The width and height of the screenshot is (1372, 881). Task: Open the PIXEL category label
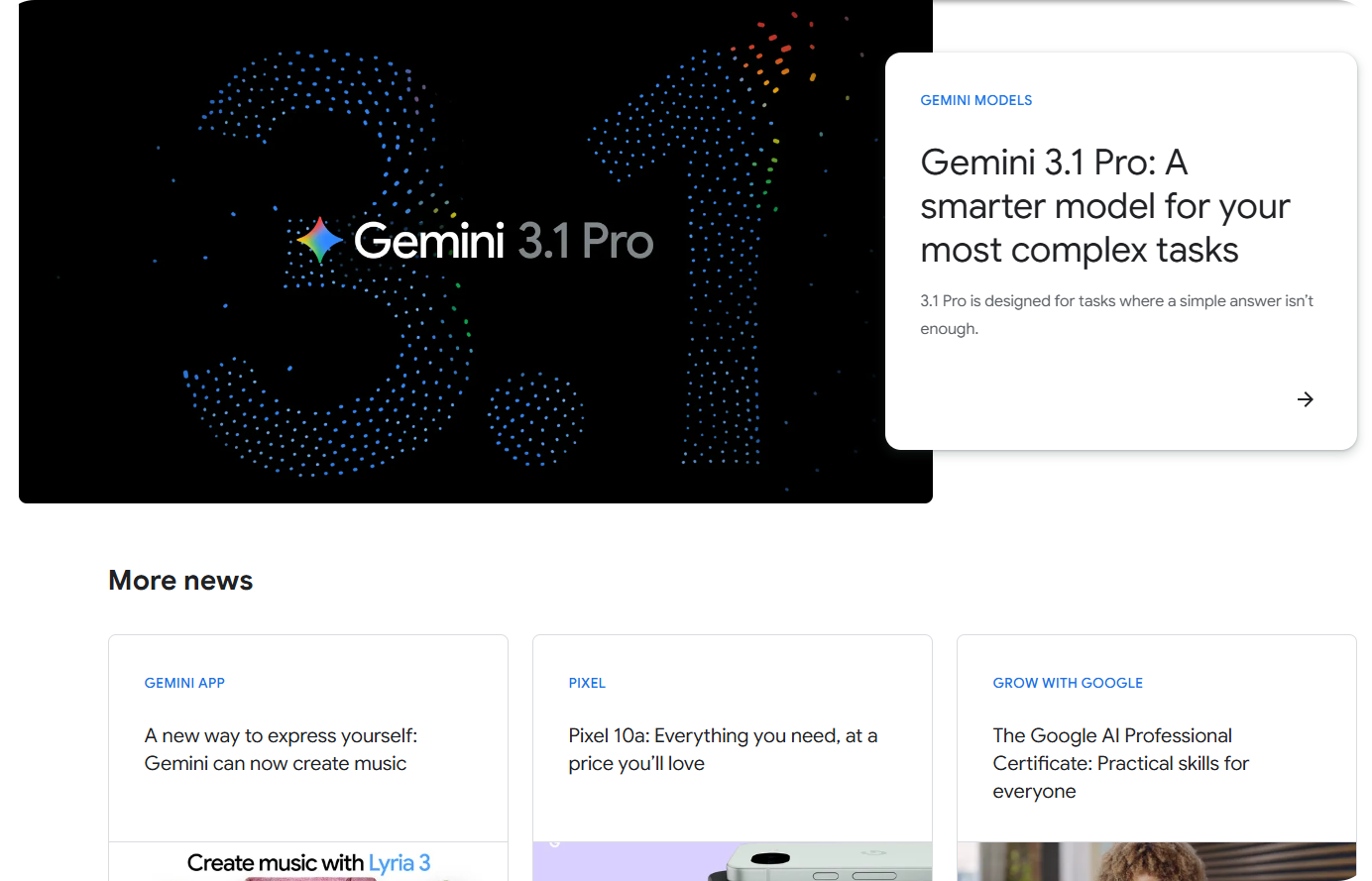point(587,683)
